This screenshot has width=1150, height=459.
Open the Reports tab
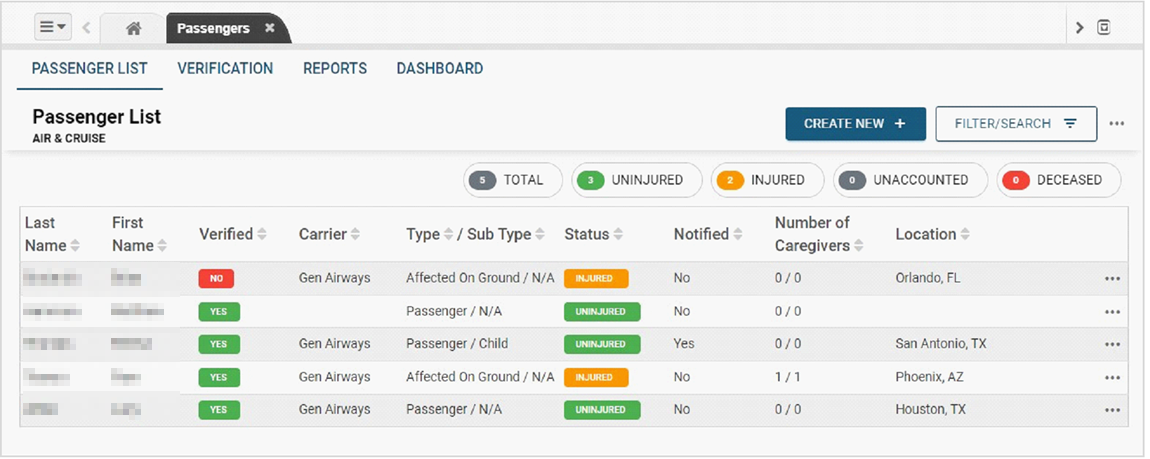coord(335,69)
